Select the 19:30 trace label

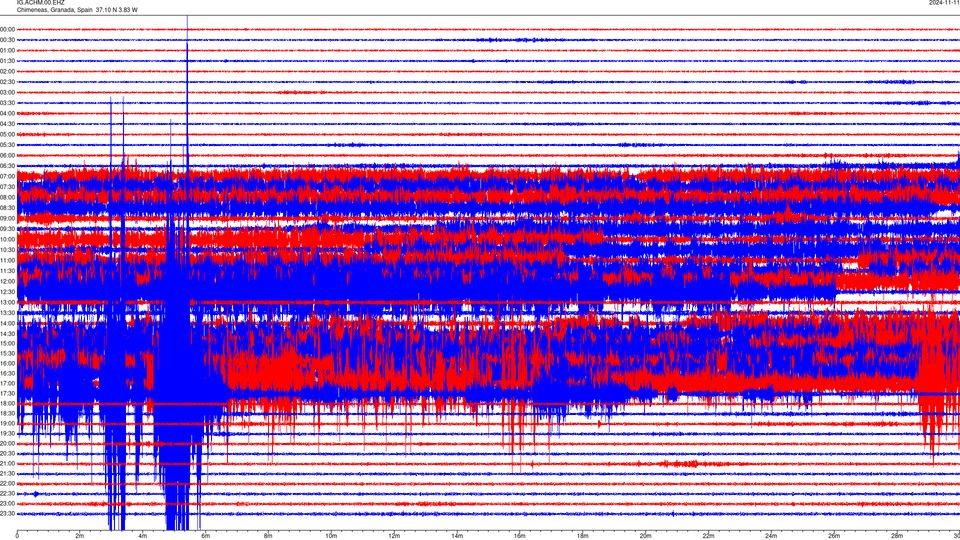coord(8,433)
